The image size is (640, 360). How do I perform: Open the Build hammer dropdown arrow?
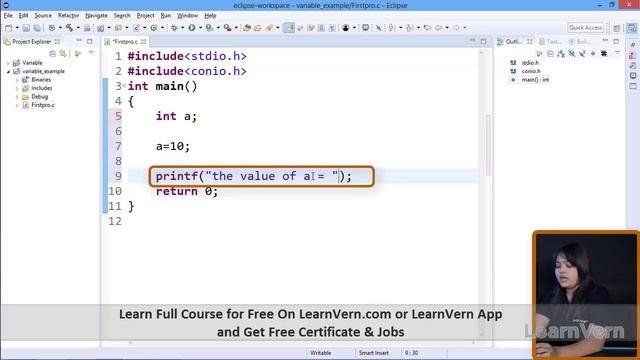click(x=78, y=28)
